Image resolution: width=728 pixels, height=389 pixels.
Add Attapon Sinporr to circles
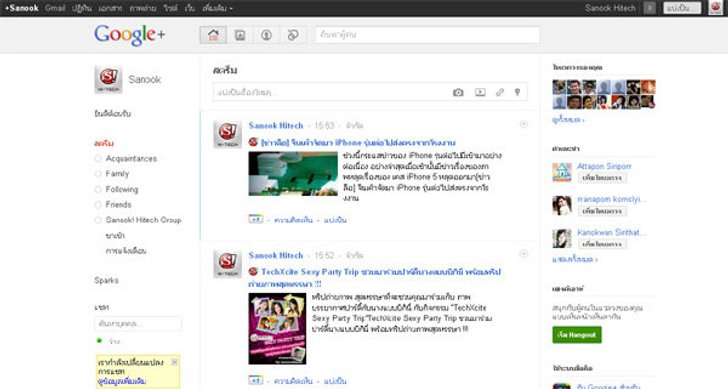pyautogui.click(x=602, y=178)
